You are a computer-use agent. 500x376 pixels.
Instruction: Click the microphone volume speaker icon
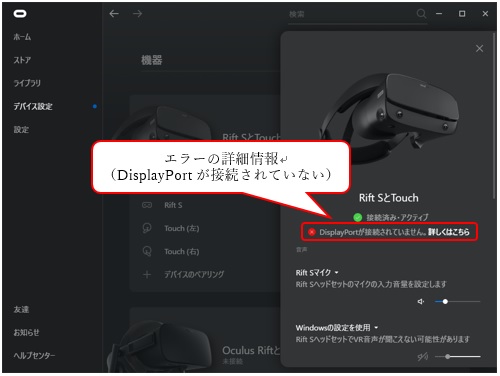[421, 302]
